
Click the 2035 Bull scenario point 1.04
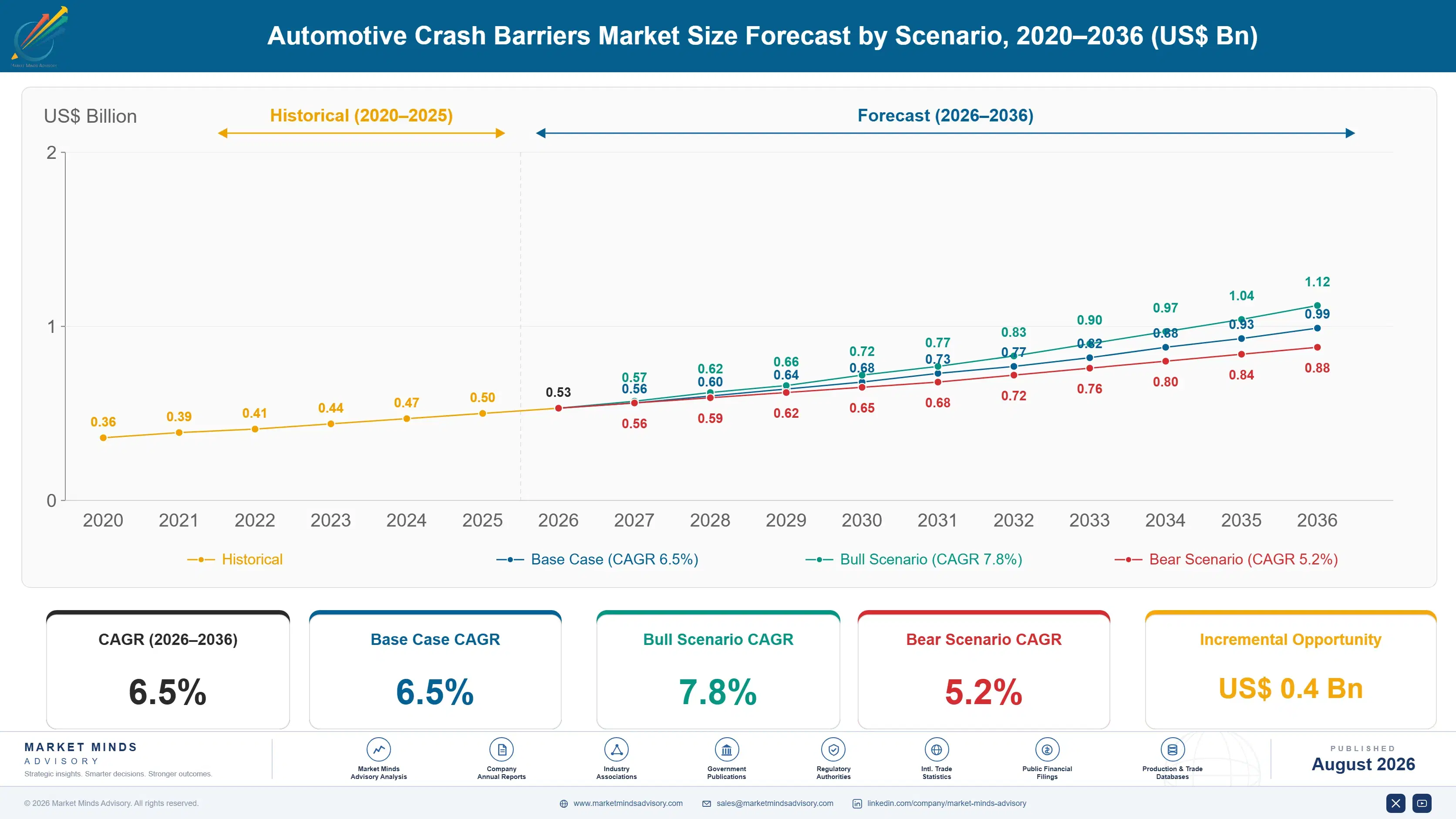click(x=1241, y=319)
